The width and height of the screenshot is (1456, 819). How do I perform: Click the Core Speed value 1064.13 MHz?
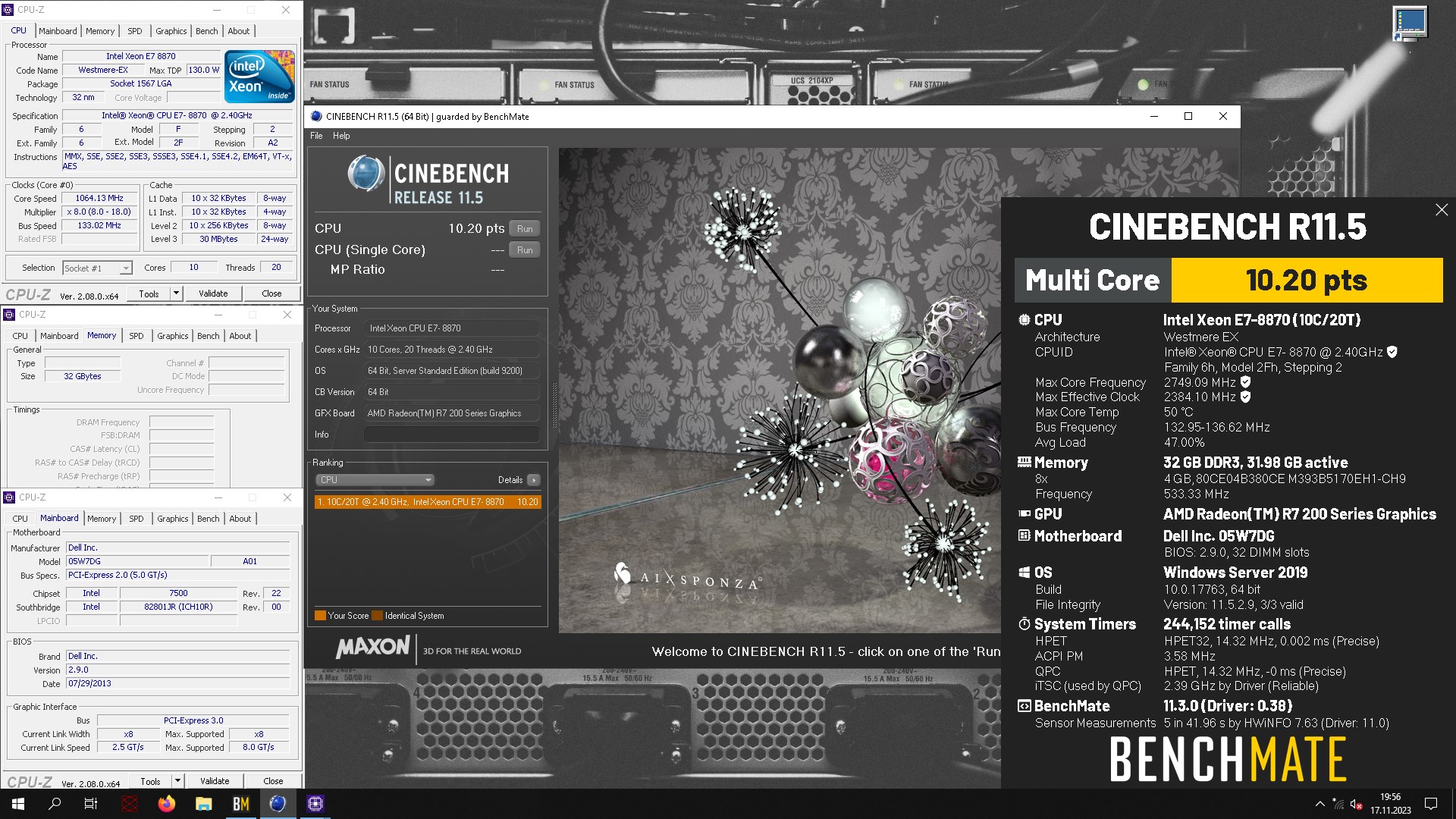coord(99,199)
